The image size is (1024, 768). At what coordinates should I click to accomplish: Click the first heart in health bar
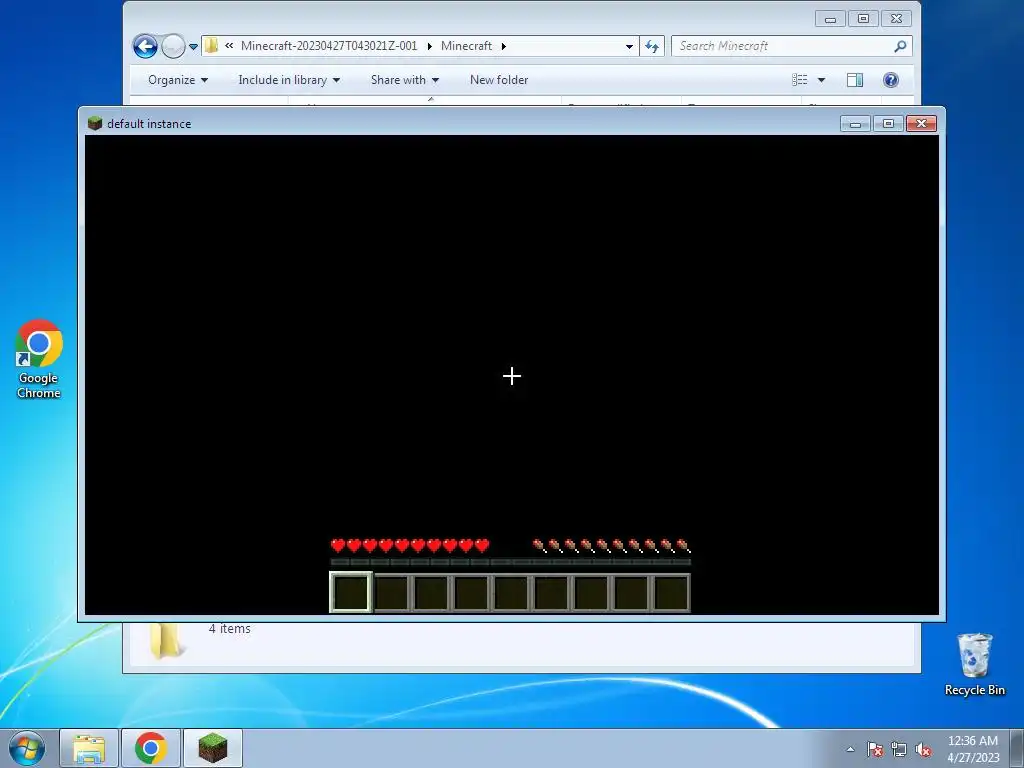click(x=338, y=545)
